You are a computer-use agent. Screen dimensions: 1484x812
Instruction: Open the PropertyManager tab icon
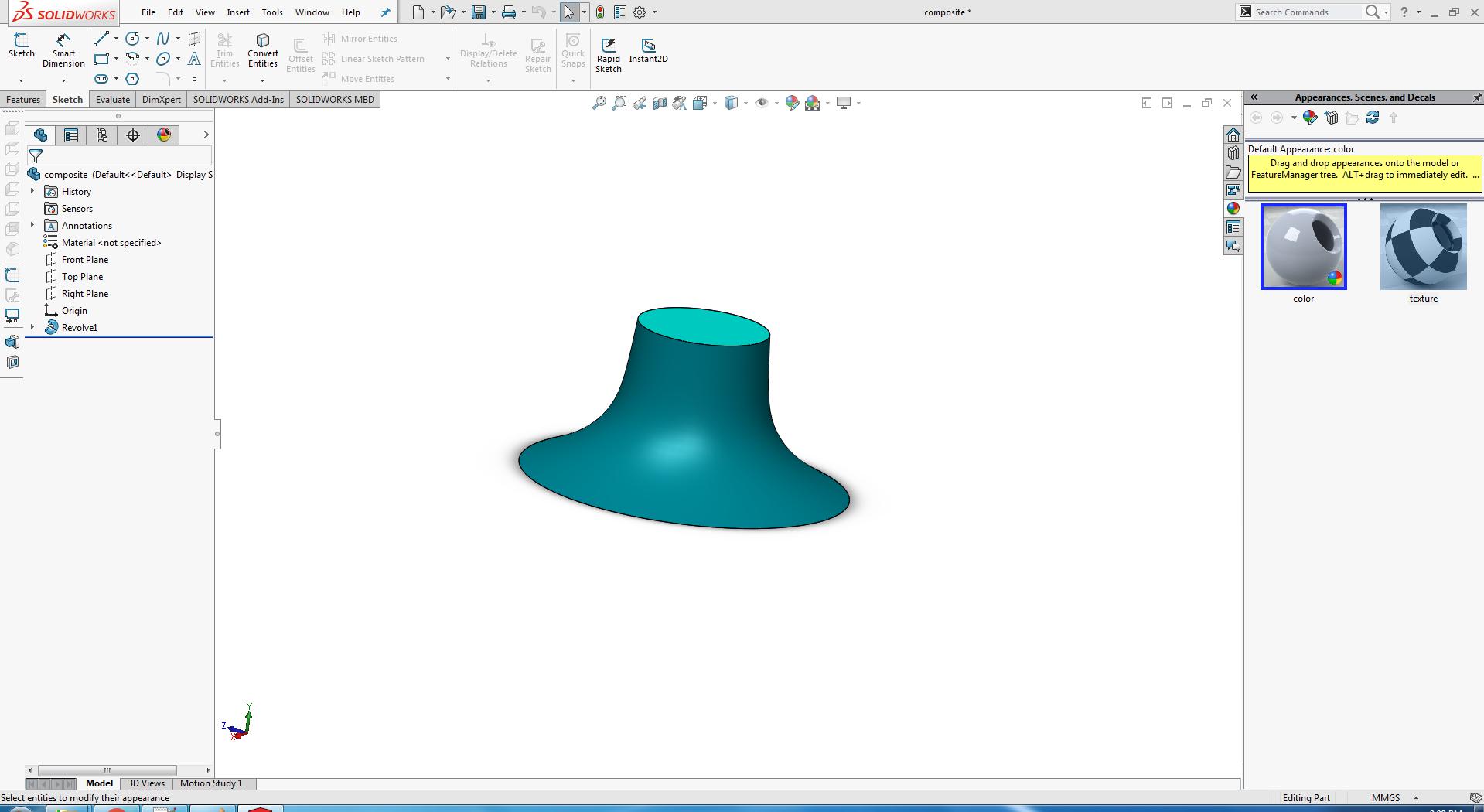pos(71,135)
